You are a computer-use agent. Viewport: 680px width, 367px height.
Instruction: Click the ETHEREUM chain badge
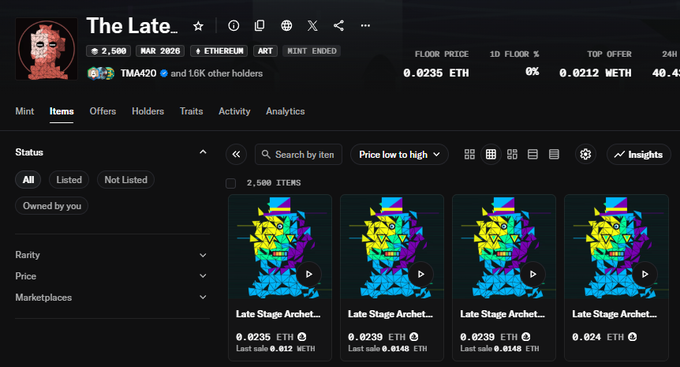[x=219, y=51]
